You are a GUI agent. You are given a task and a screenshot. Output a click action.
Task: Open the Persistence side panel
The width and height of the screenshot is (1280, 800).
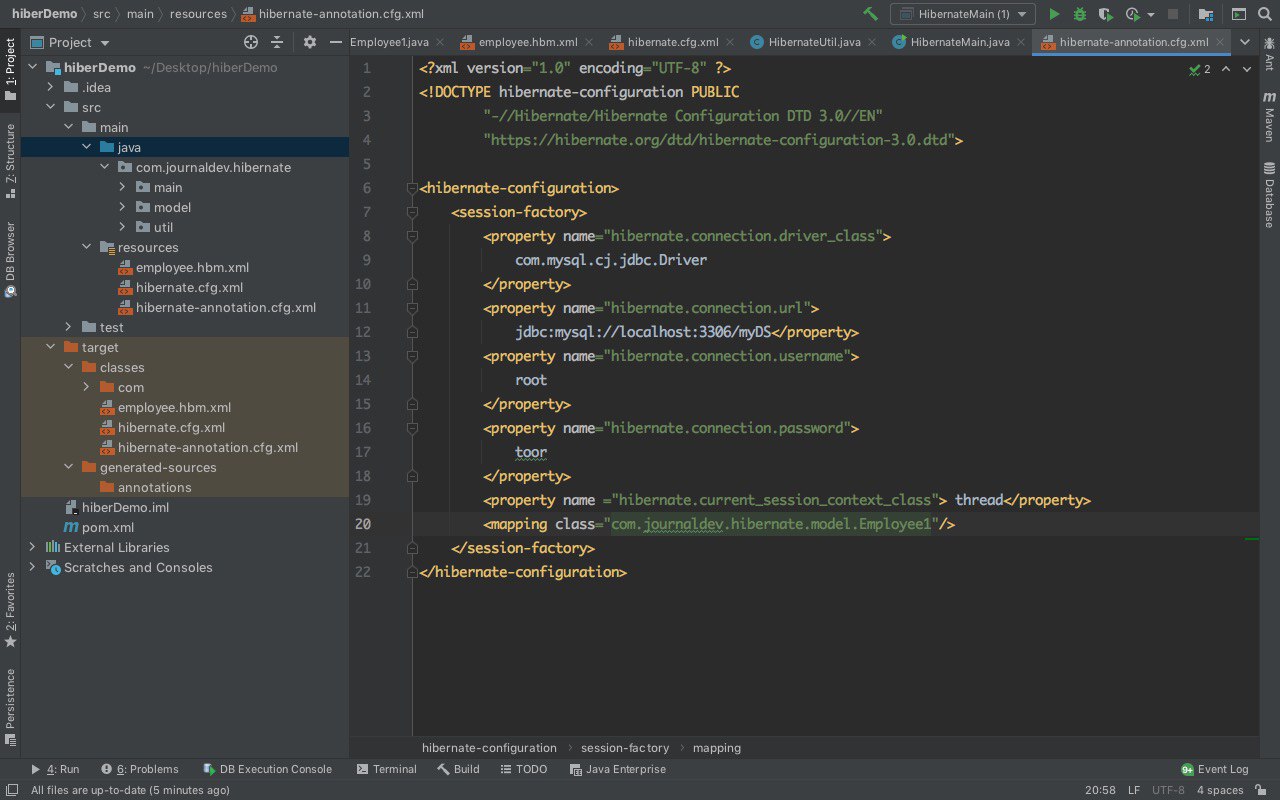coord(10,706)
